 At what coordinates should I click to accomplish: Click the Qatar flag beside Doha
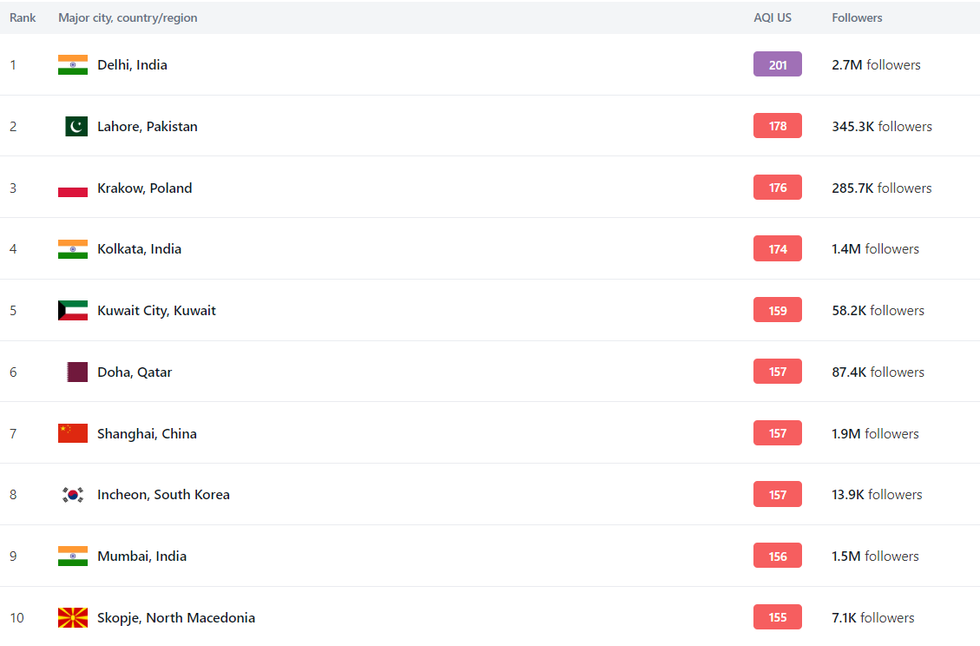pos(77,372)
